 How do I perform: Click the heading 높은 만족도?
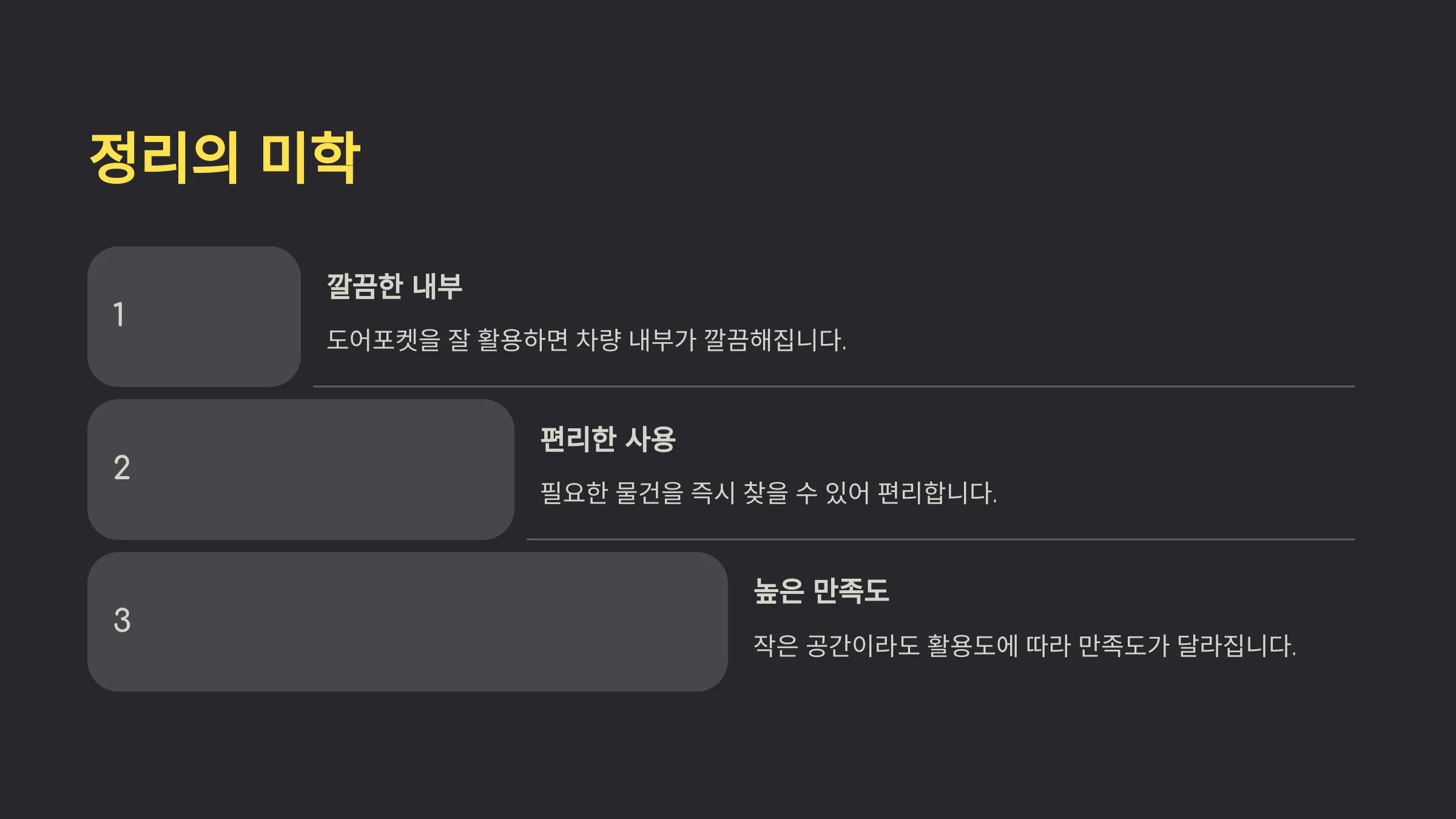click(x=821, y=591)
